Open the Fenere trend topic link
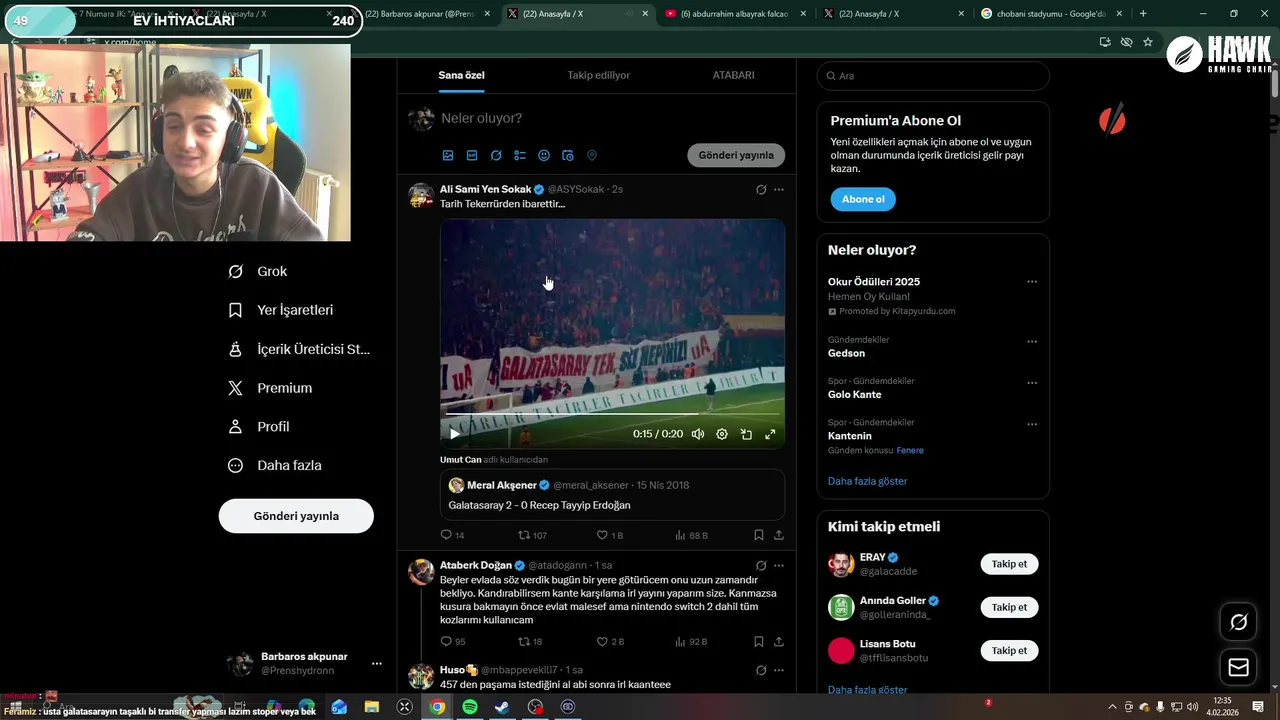 point(910,450)
